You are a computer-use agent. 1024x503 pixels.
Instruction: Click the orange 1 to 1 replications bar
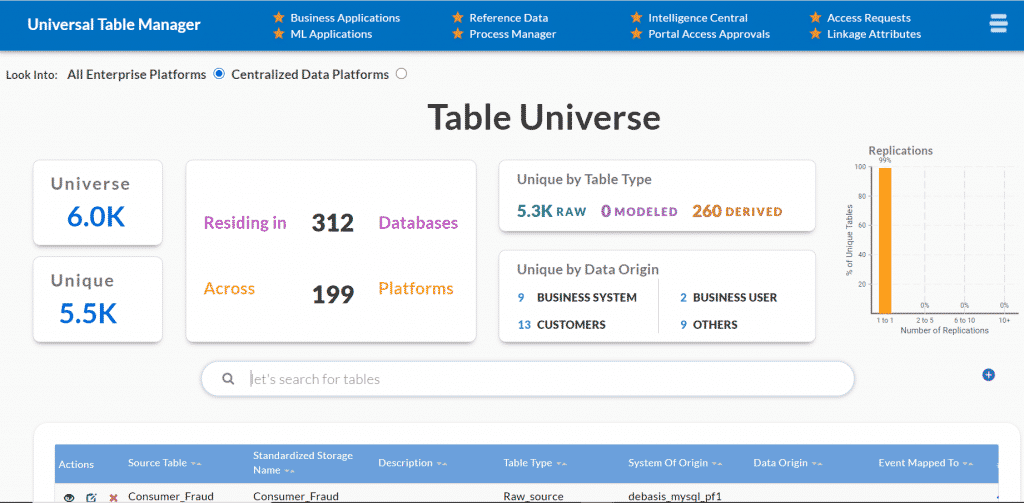[884, 240]
